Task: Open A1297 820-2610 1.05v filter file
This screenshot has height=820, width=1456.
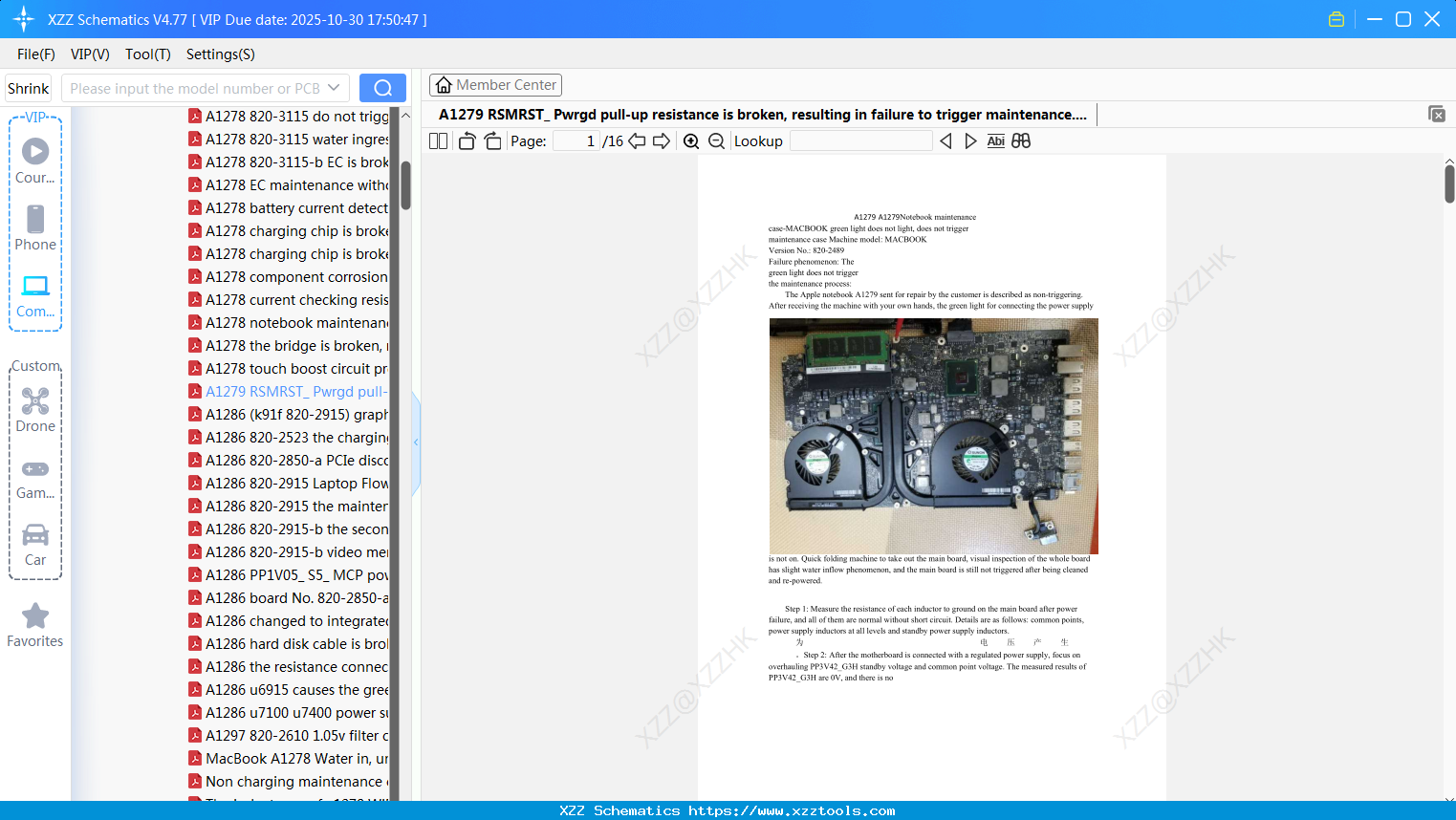Action: pyautogui.click(x=289, y=736)
